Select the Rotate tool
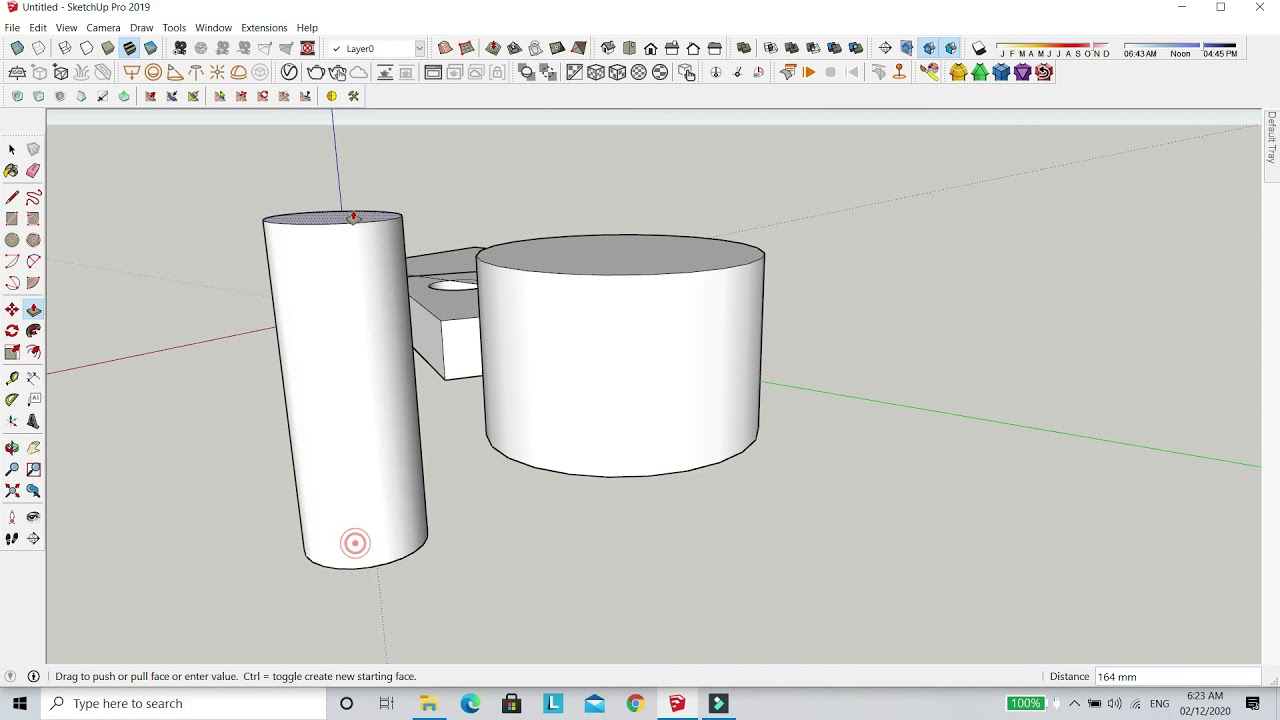The image size is (1280, 720). [x=12, y=331]
